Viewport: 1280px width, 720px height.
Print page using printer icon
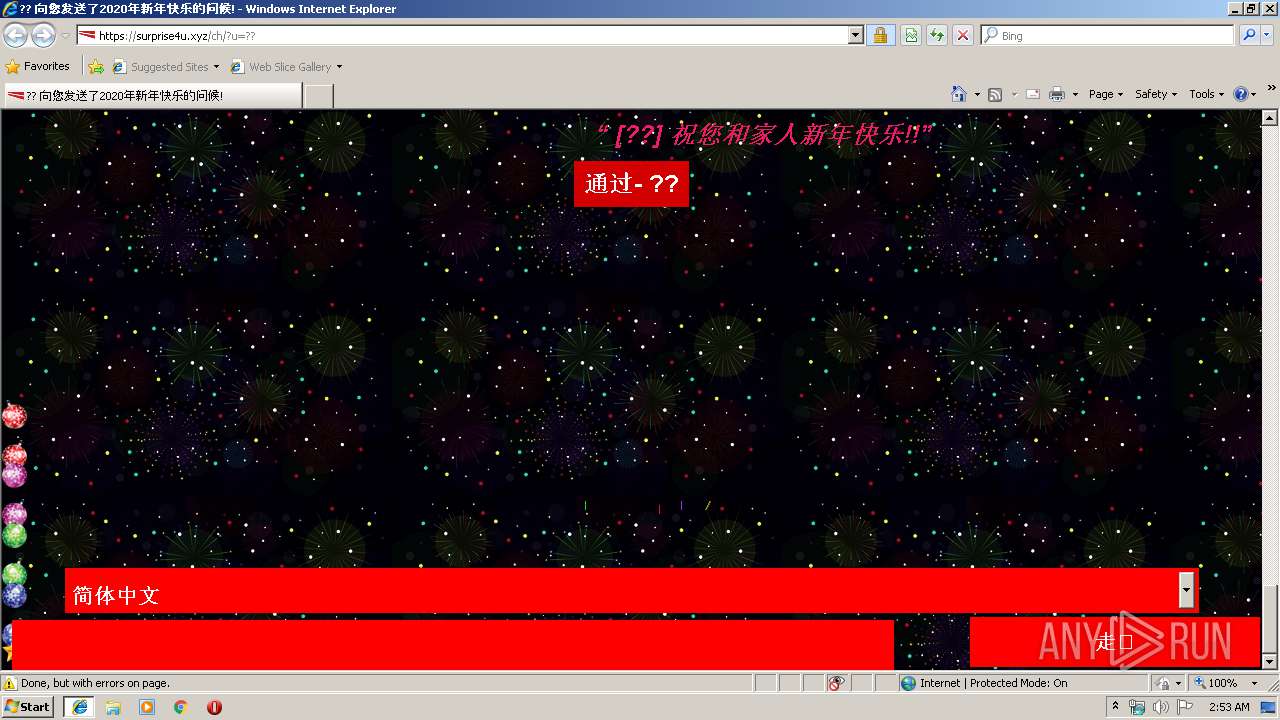(1057, 94)
